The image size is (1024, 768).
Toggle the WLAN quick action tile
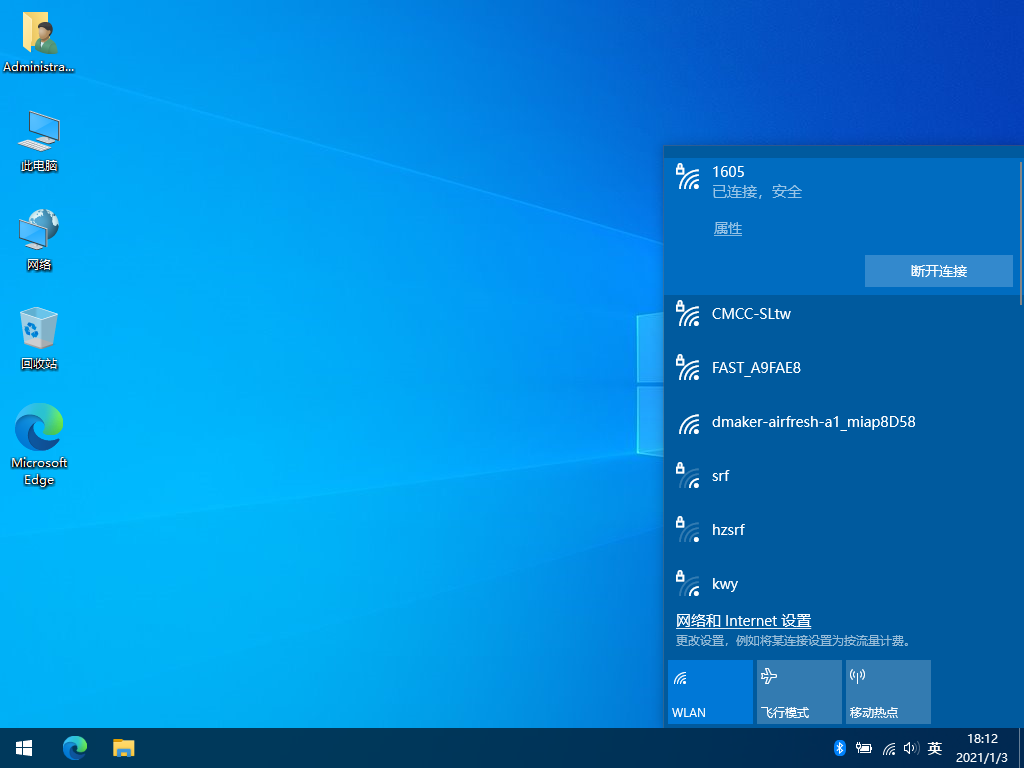[x=710, y=692]
